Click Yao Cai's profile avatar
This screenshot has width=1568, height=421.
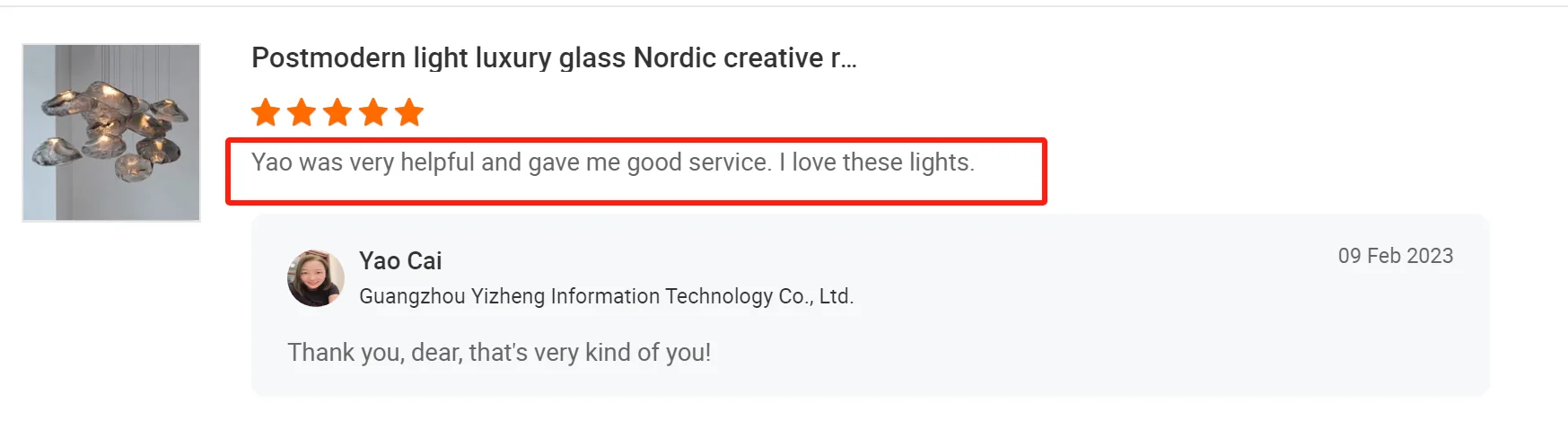click(315, 278)
